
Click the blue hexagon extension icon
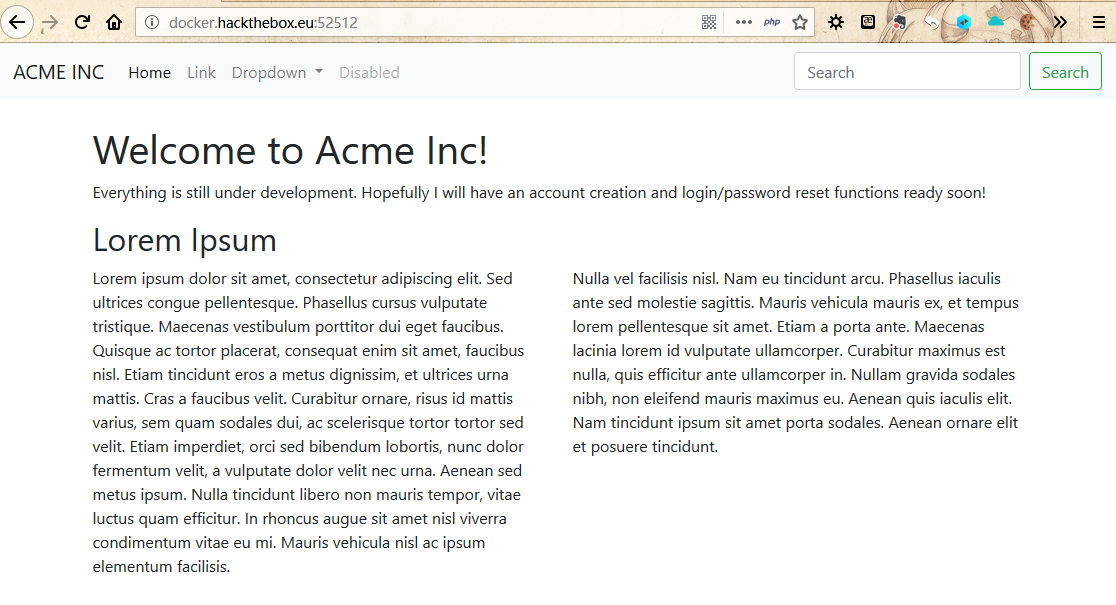click(x=963, y=22)
